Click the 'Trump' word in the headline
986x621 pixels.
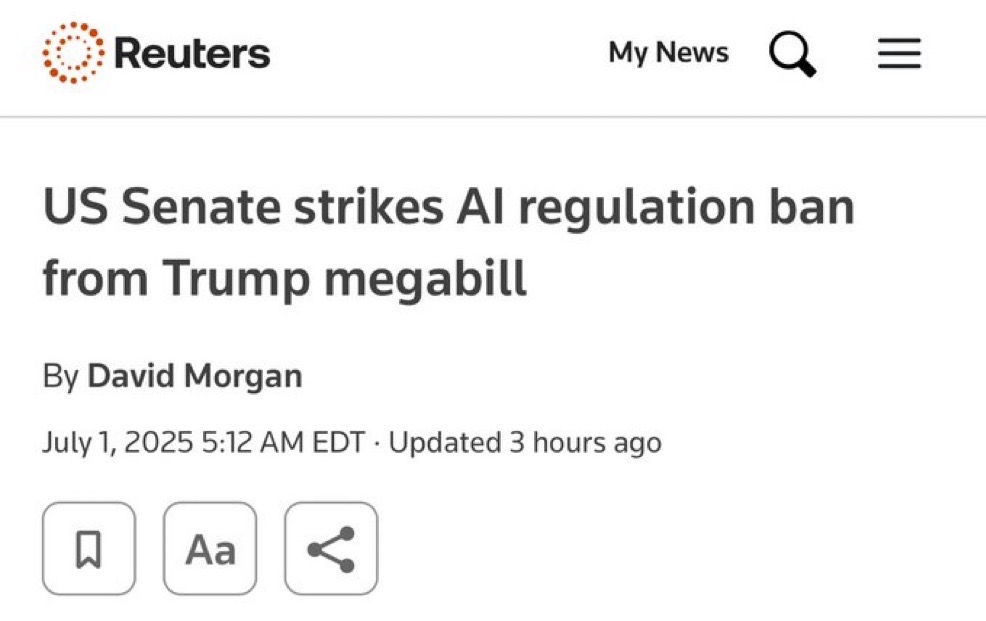click(236, 279)
